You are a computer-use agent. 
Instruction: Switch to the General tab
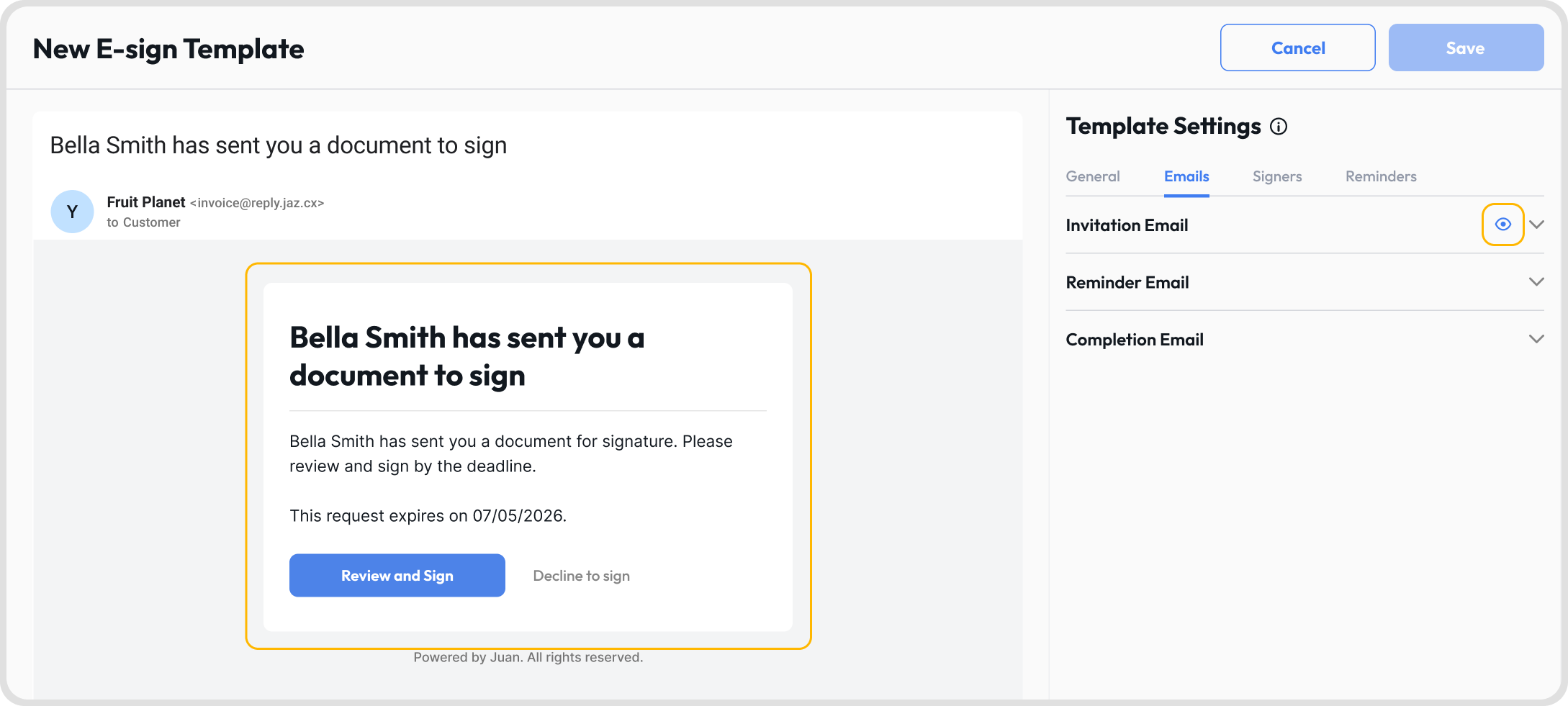(1093, 176)
